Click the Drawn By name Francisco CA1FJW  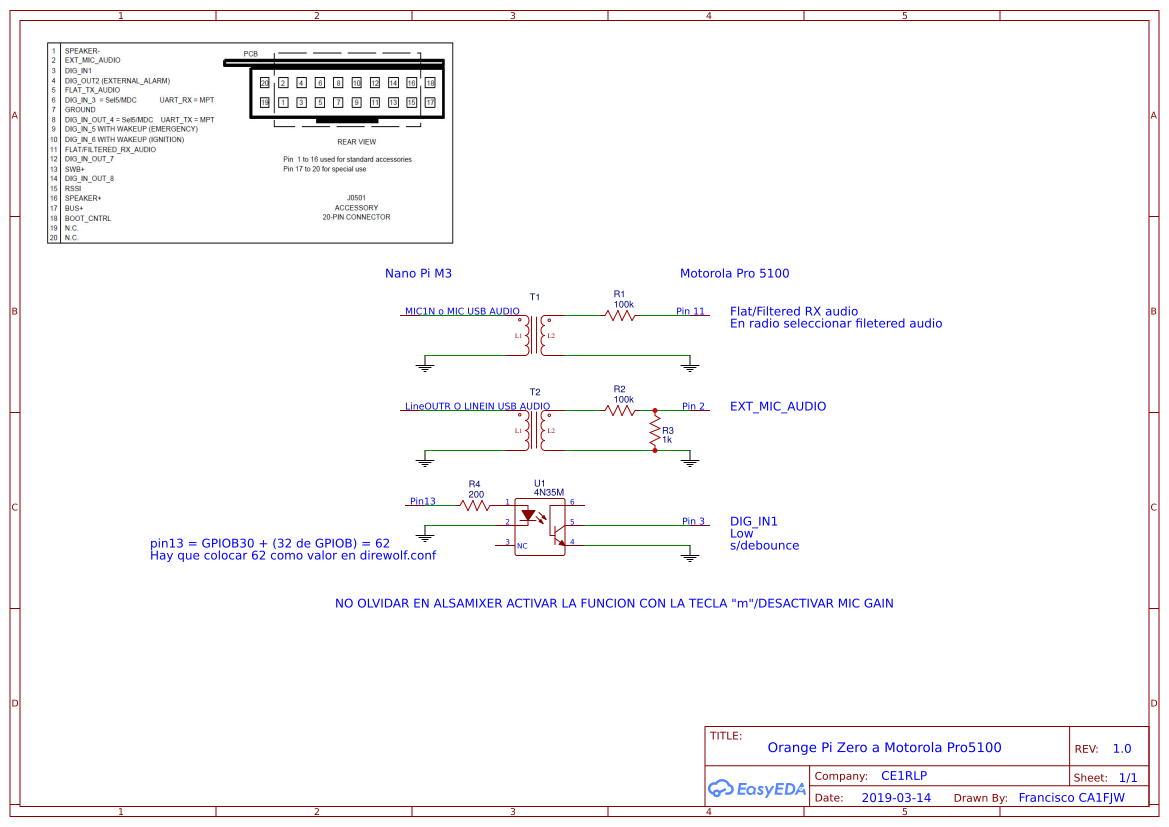pos(1070,797)
